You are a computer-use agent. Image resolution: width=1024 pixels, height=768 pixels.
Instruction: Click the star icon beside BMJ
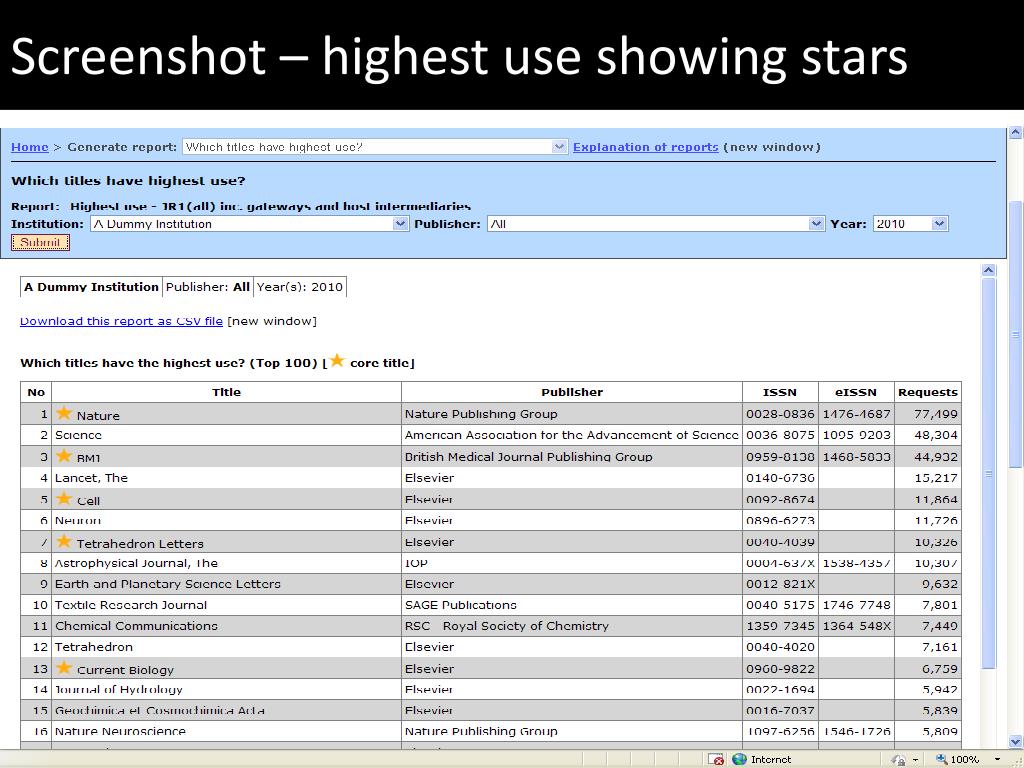(x=64, y=456)
